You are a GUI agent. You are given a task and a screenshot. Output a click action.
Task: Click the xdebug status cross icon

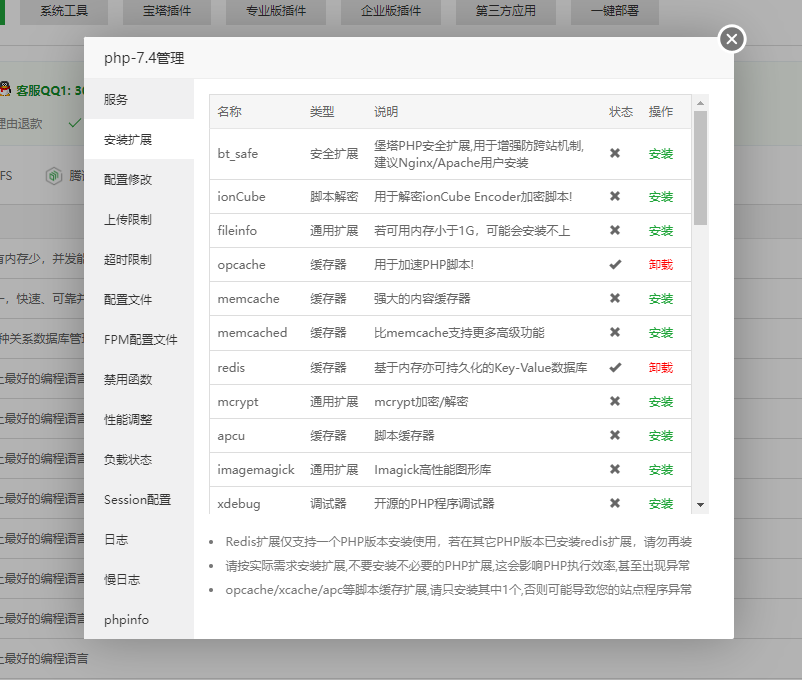click(x=615, y=503)
